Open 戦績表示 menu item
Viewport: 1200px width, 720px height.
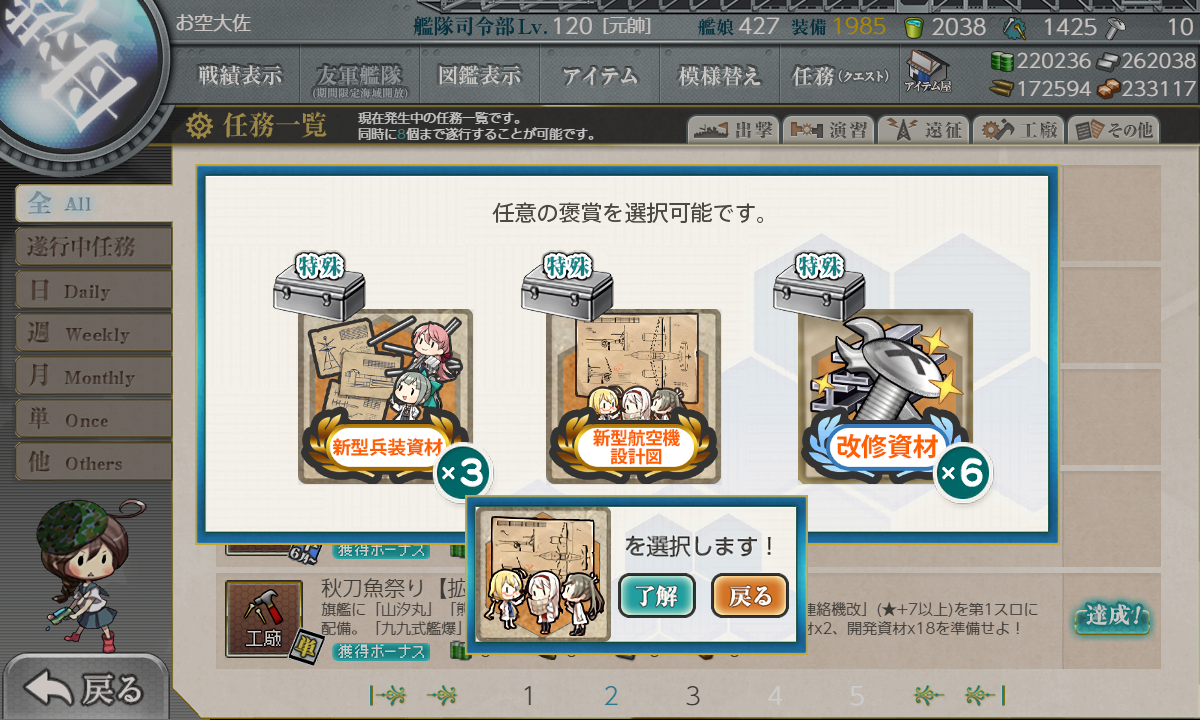point(240,75)
